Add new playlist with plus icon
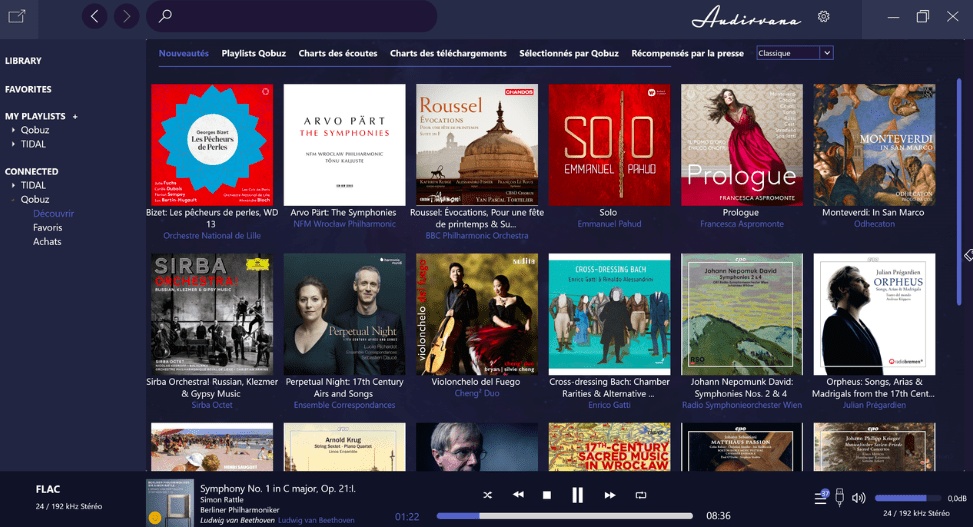Image resolution: width=973 pixels, height=527 pixels. pos(75,116)
